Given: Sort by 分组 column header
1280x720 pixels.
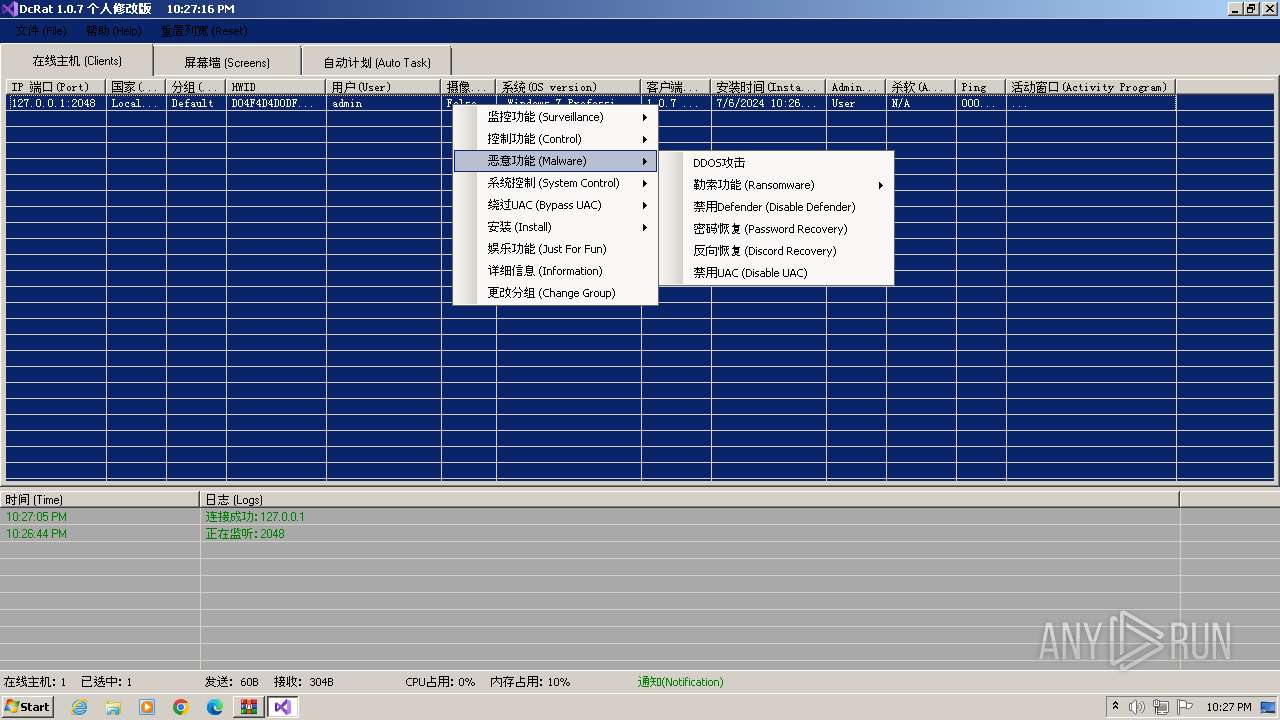Looking at the screenshot, I should point(196,87).
